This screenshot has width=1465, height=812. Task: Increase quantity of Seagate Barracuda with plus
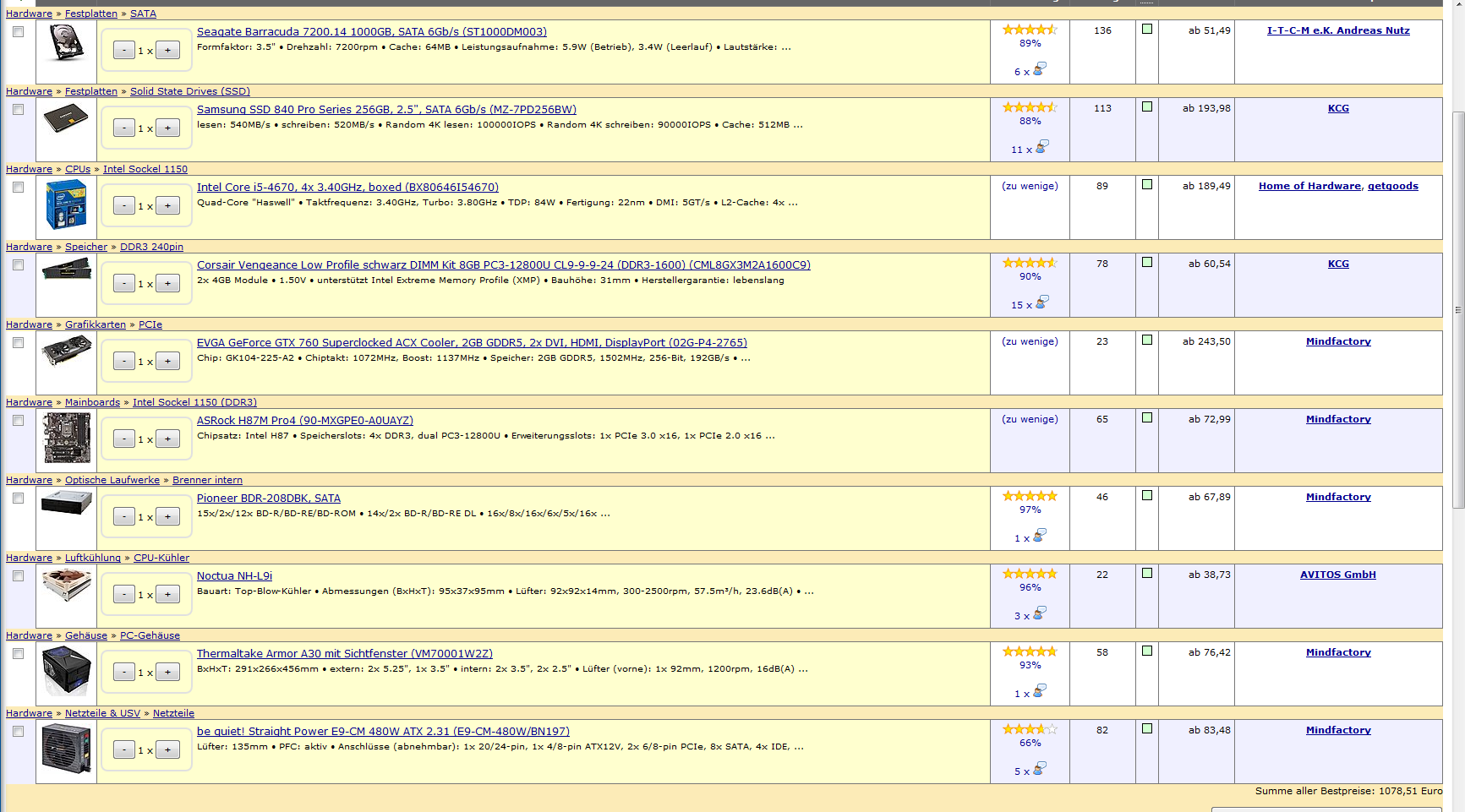coord(167,51)
